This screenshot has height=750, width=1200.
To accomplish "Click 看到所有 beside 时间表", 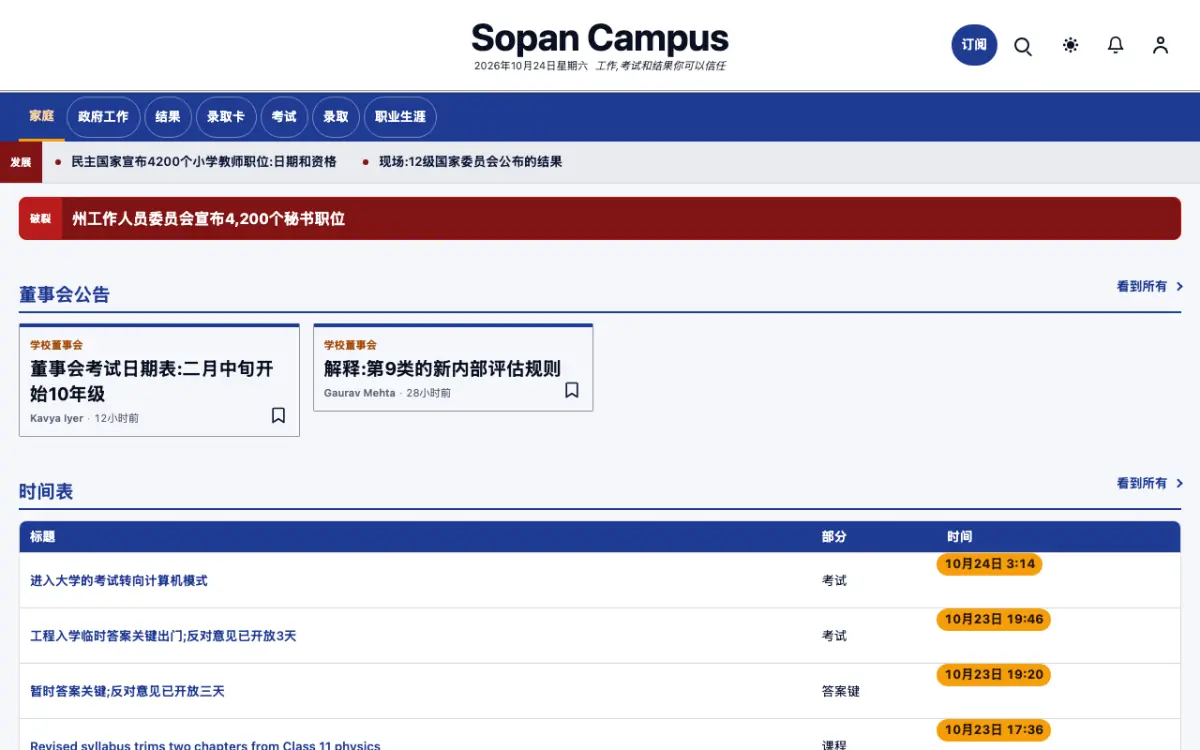I will click(1150, 483).
